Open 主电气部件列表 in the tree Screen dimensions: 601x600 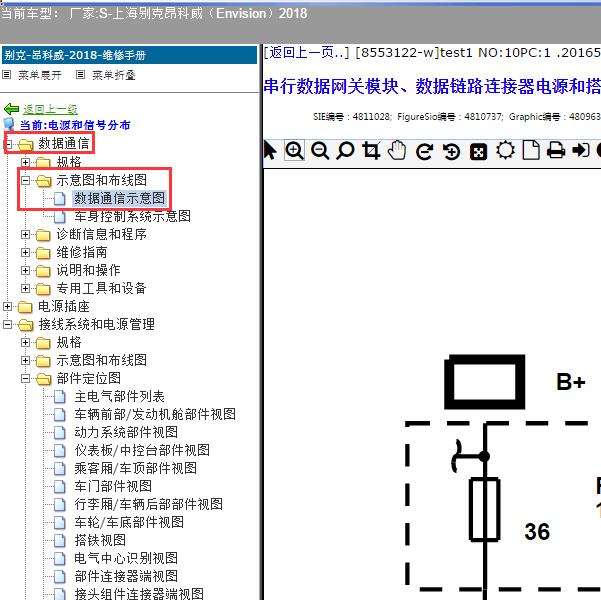coord(120,396)
